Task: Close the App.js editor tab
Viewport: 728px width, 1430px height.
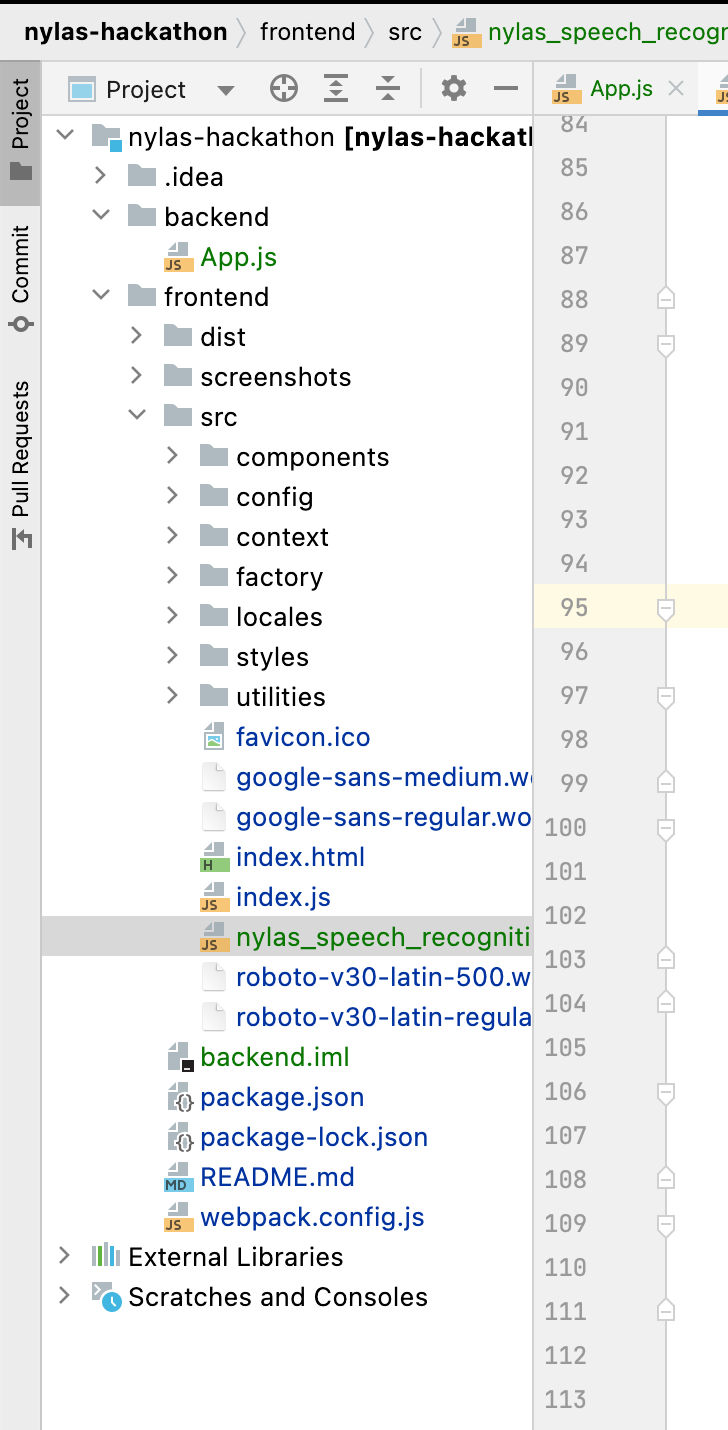Action: (676, 89)
